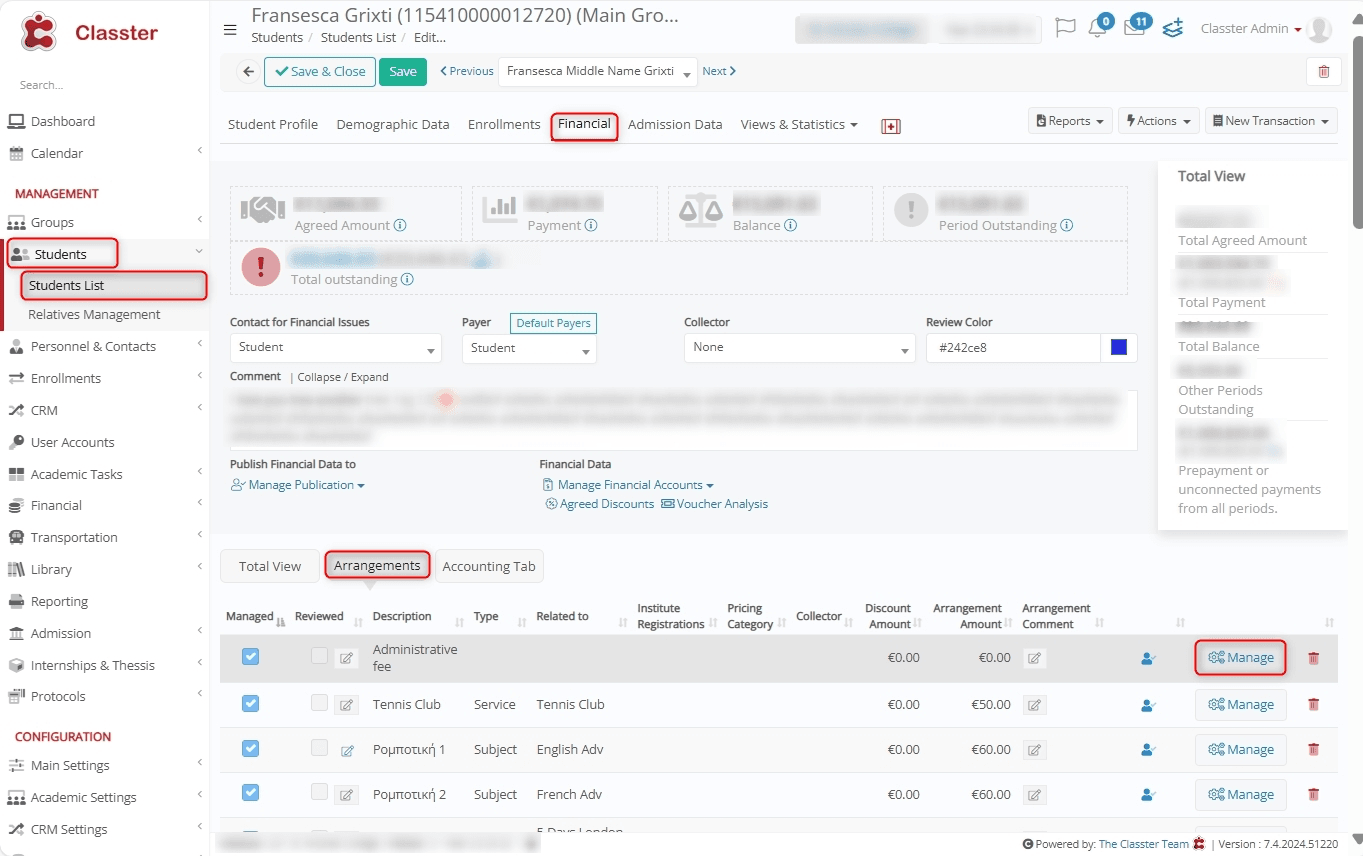Click the Review Color hex input
Screen dimensions: 1363x856
(x=1014, y=348)
